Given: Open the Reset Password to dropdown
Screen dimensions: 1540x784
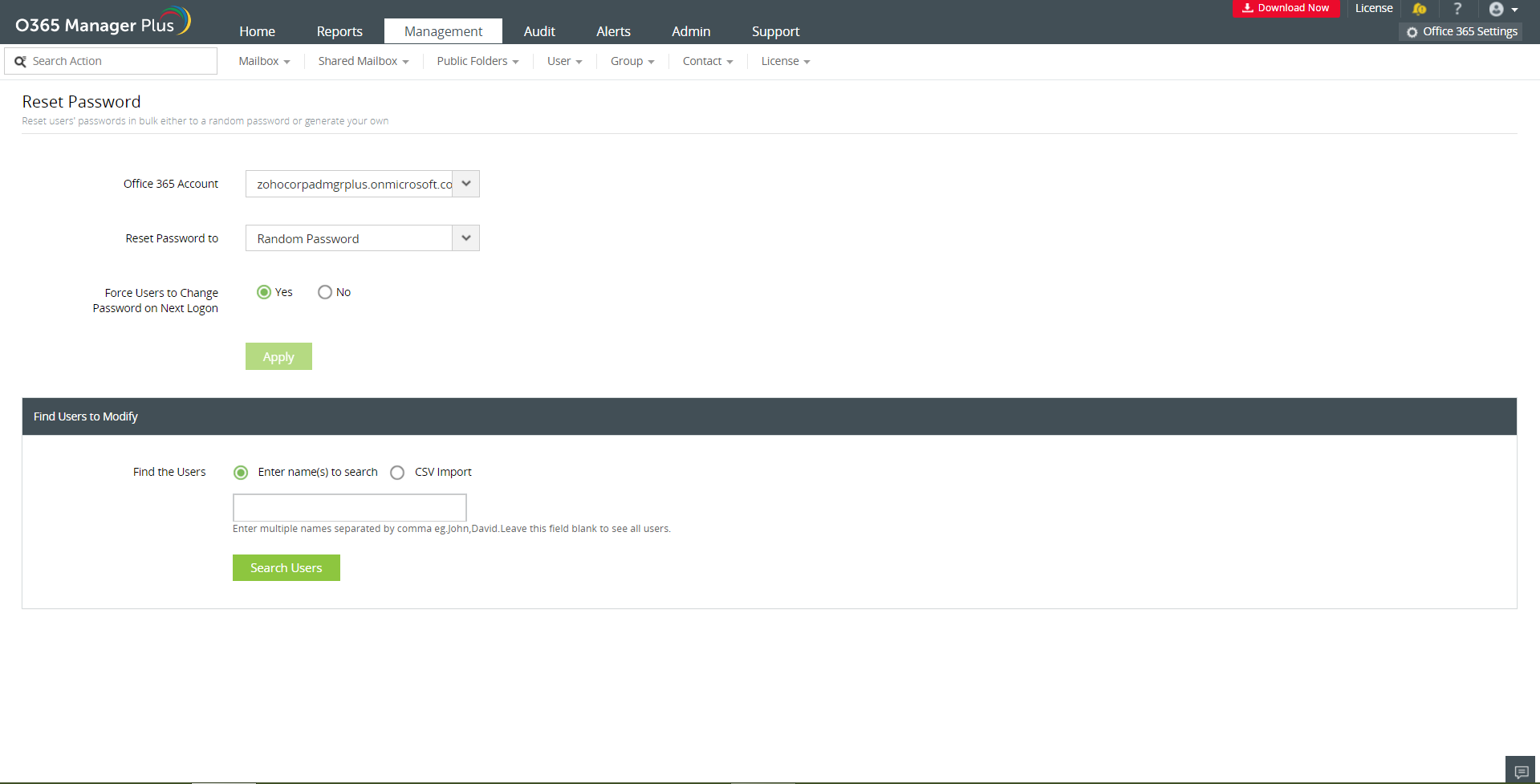Looking at the screenshot, I should tap(363, 238).
